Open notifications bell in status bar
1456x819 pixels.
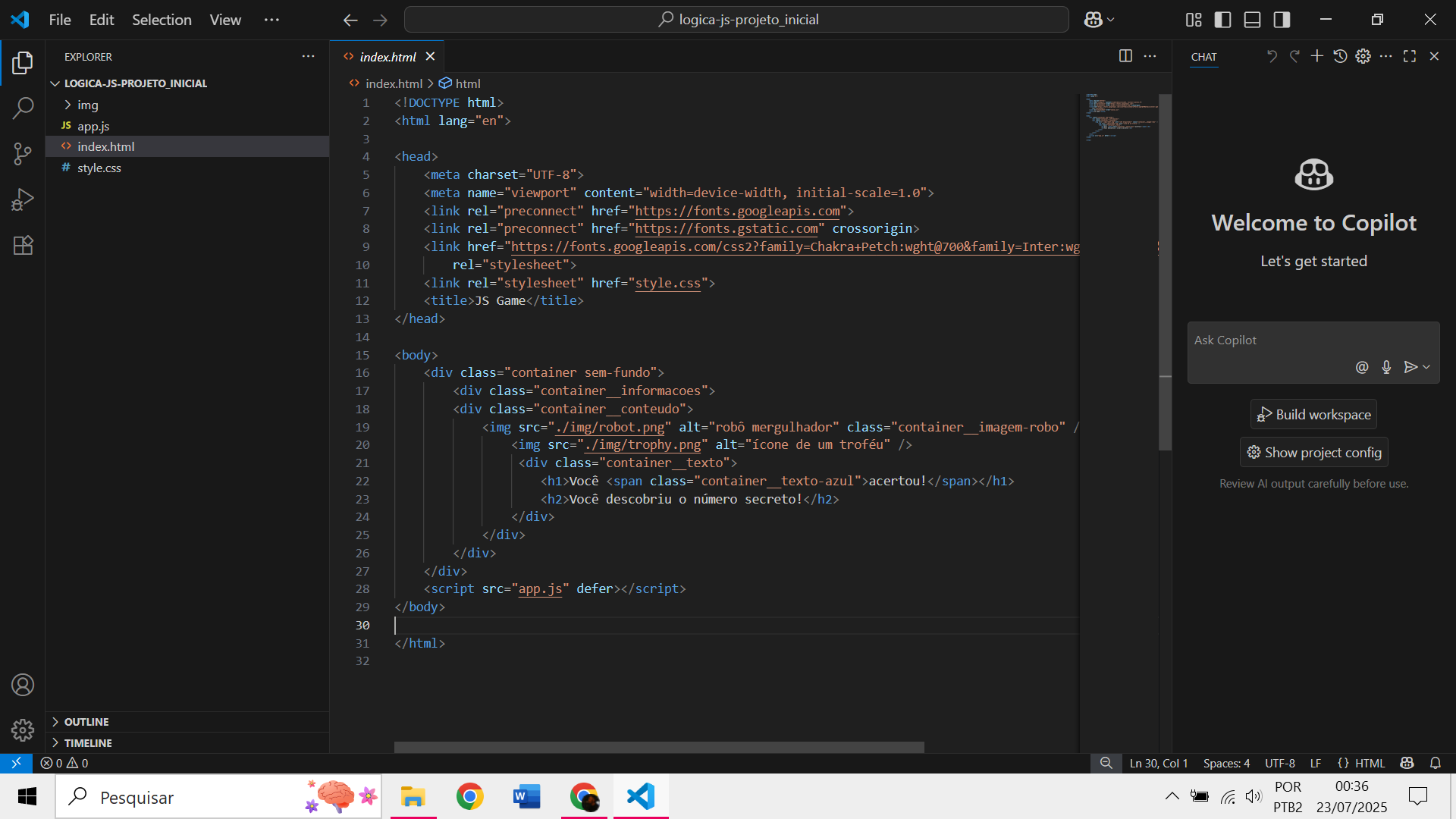[1435, 763]
